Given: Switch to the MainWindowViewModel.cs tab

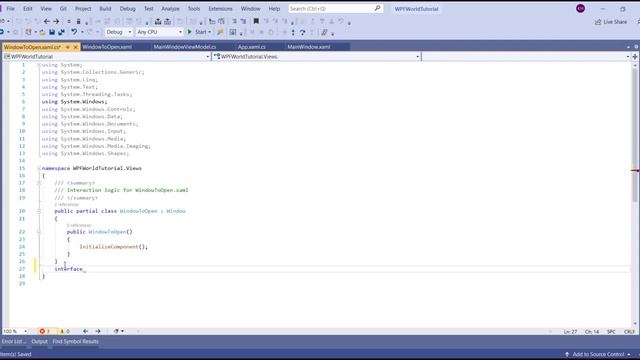Looking at the screenshot, I should tap(185, 47).
